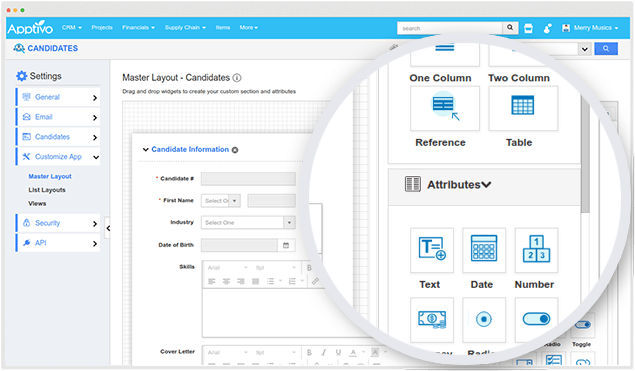Click the info icon beside Master Layout title
Screen dimensions: 635x371
(x=237, y=78)
